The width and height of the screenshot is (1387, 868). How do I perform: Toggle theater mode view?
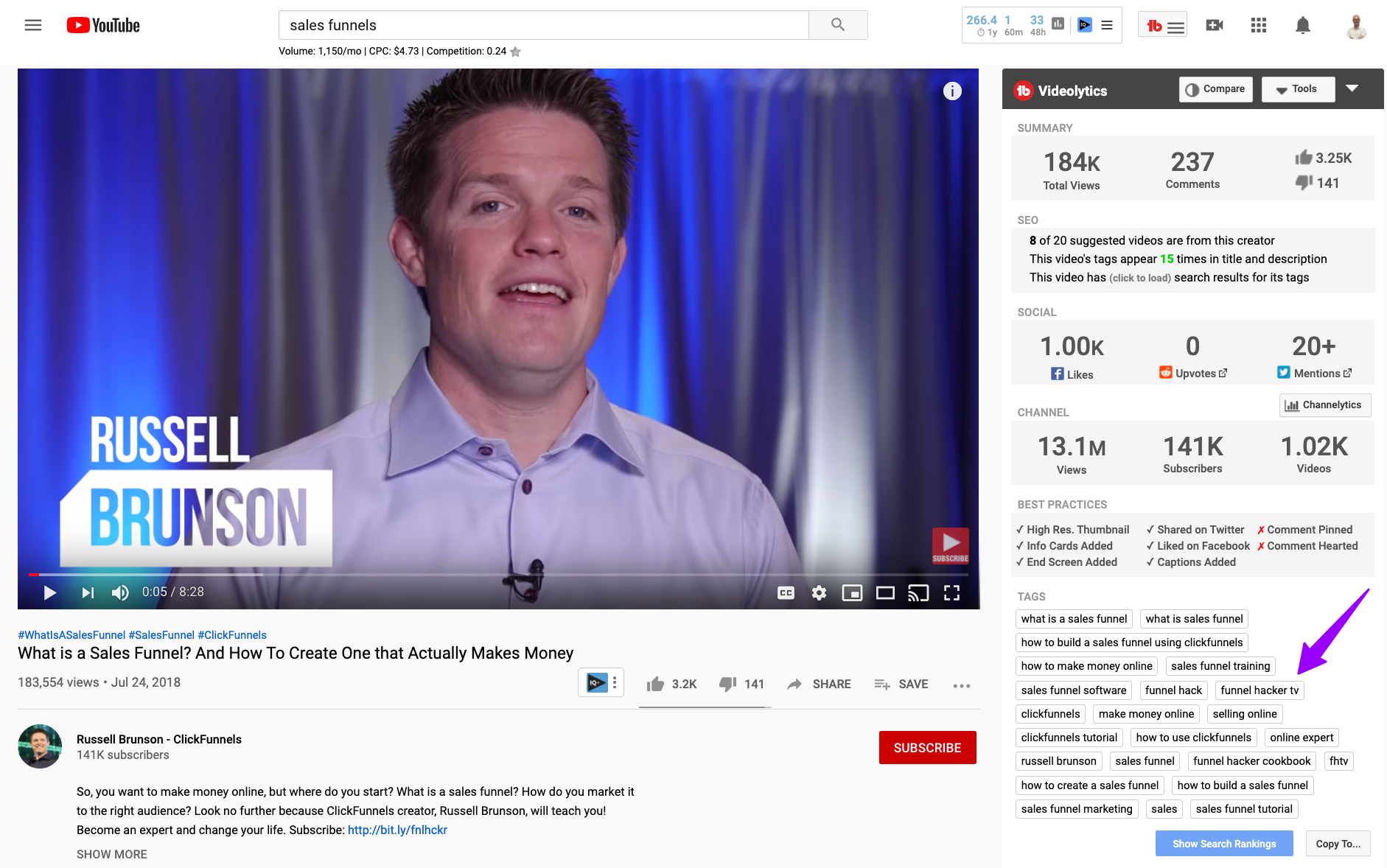pos(885,592)
